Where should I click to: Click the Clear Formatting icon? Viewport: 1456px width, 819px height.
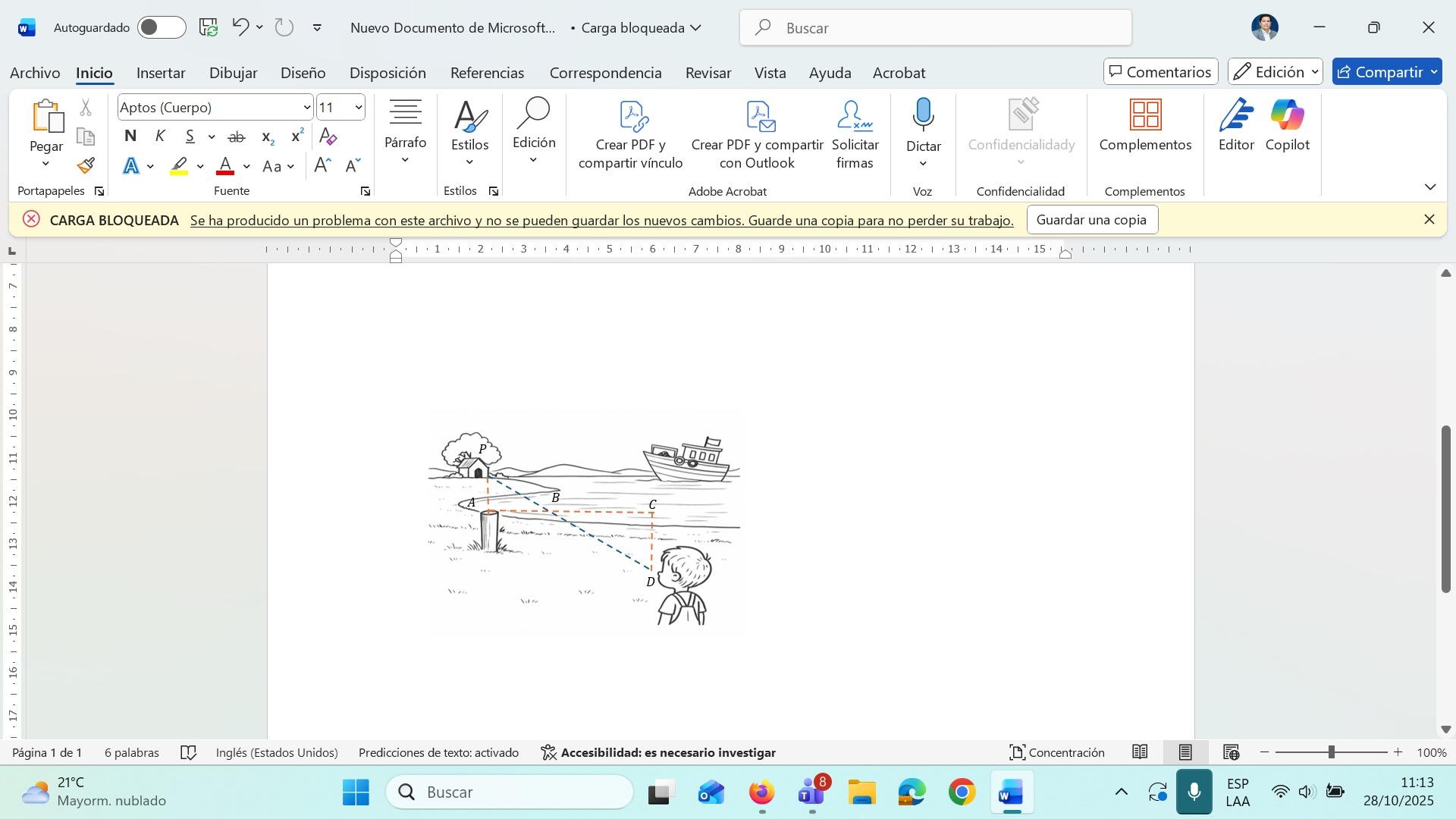(x=328, y=136)
